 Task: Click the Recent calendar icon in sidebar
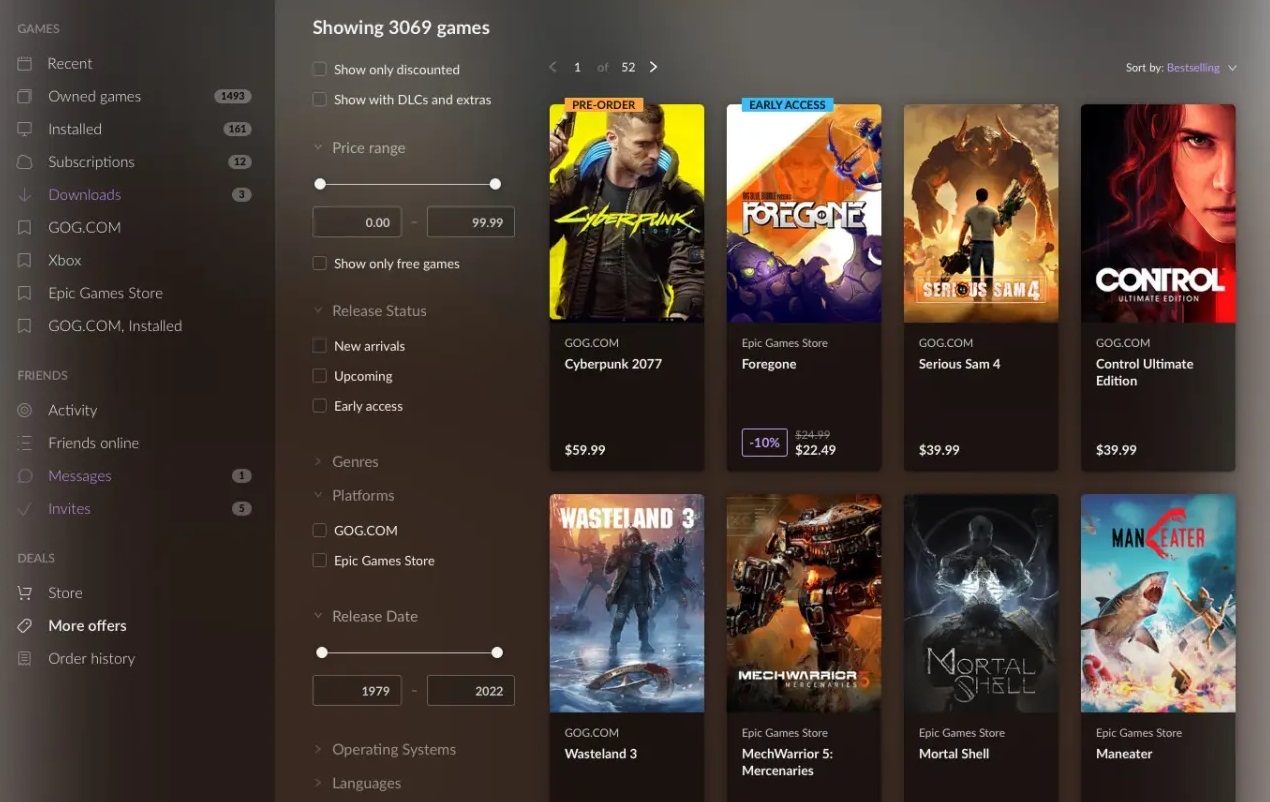(x=25, y=63)
